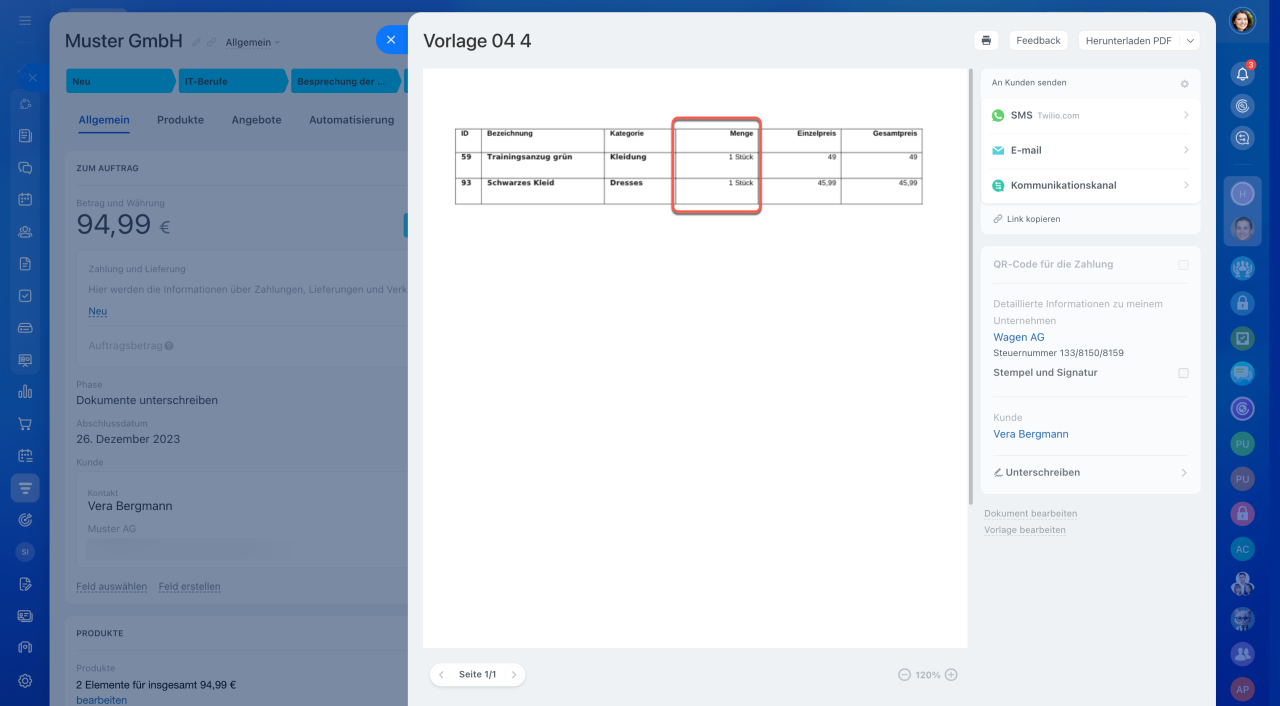Switch to Produkte tab
Screen dimensions: 1280x706
point(180,120)
